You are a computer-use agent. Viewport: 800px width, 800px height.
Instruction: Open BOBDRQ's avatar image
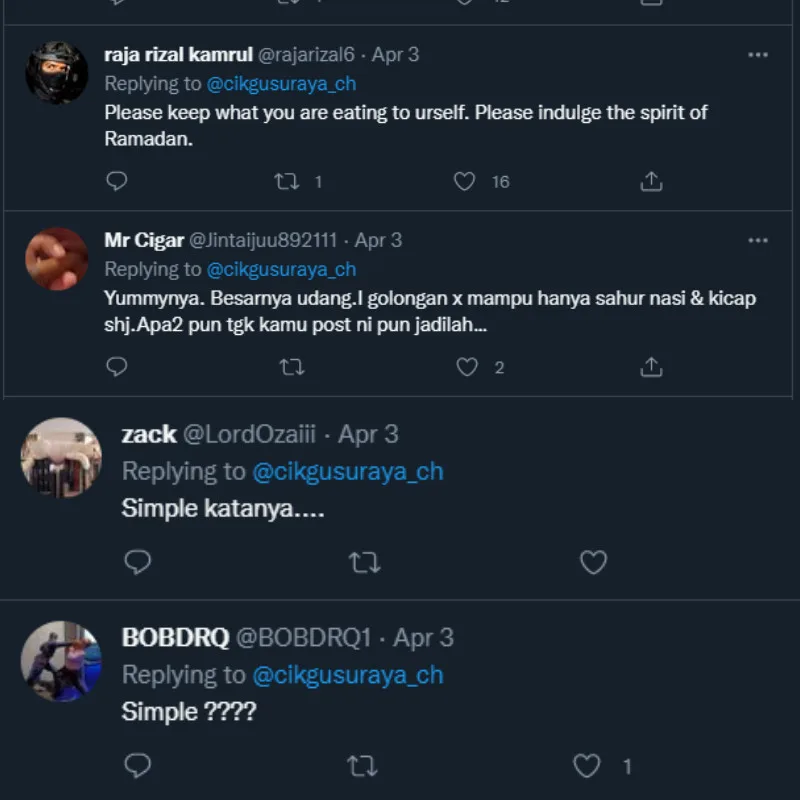coord(61,661)
